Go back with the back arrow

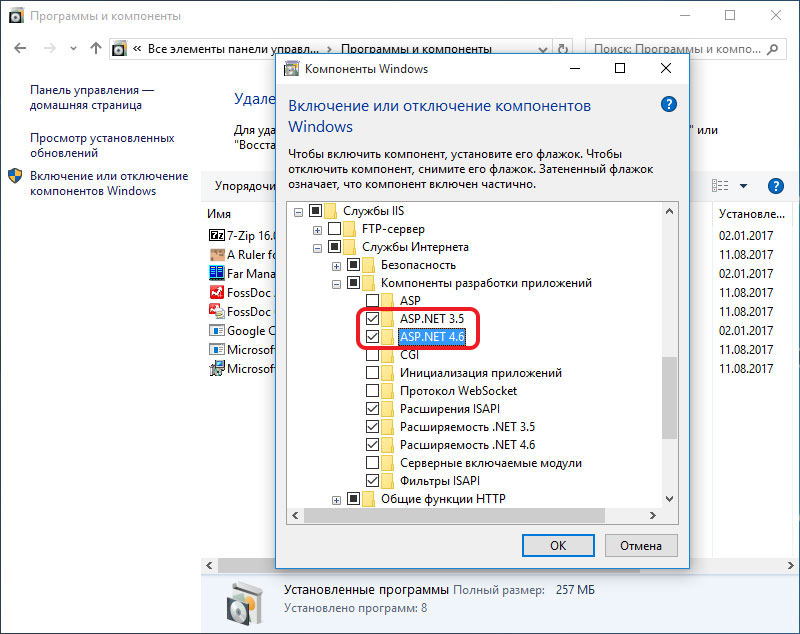[20, 48]
